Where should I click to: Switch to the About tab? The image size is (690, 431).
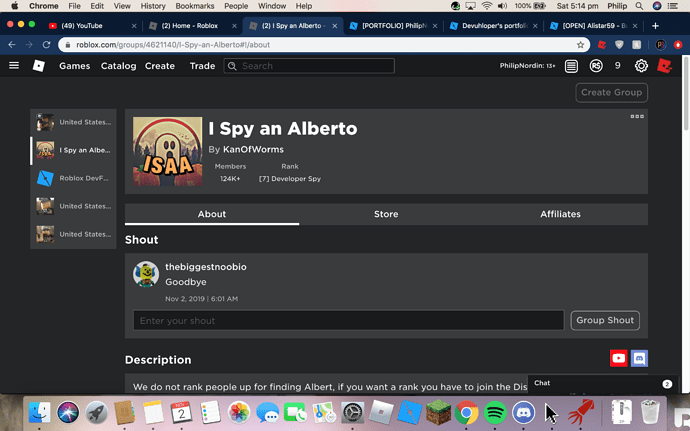click(x=212, y=214)
